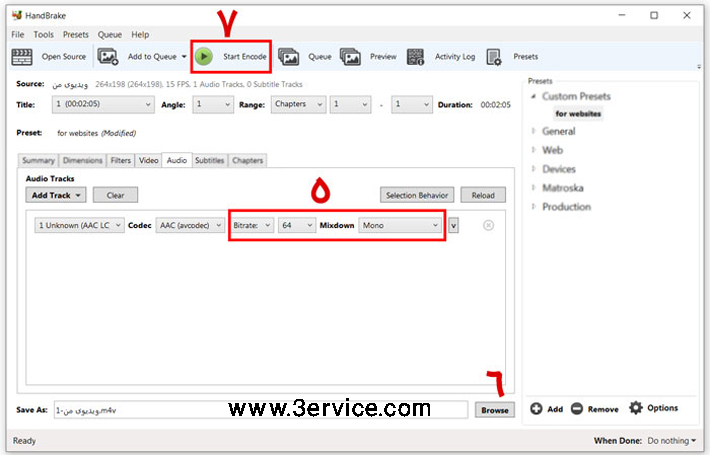Click the Browse button
The image size is (710, 455).
tap(494, 410)
